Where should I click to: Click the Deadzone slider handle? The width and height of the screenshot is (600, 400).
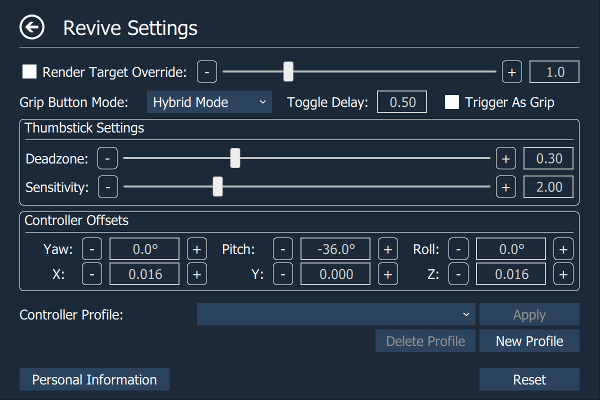(235, 158)
